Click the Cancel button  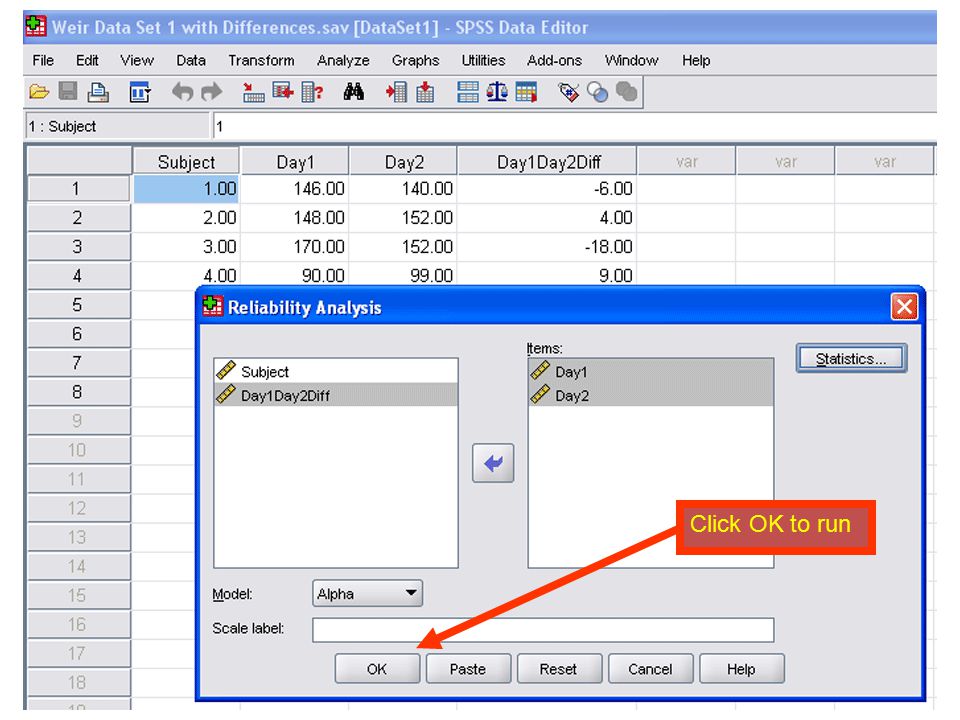point(650,669)
